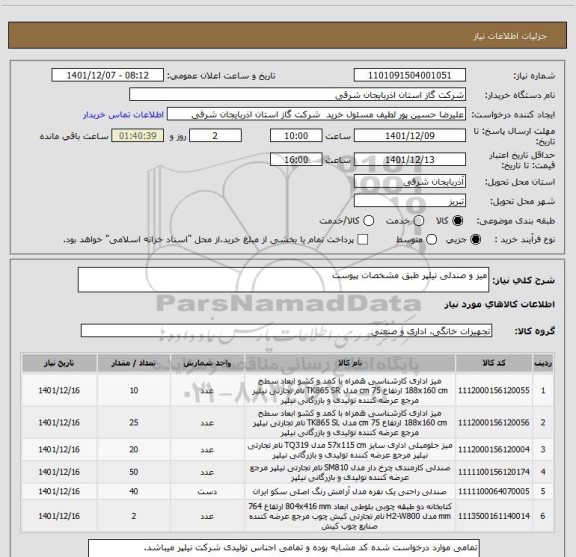Click the واحد شمارش column header
Viewport: 576px width, 557px height.
pos(207,363)
